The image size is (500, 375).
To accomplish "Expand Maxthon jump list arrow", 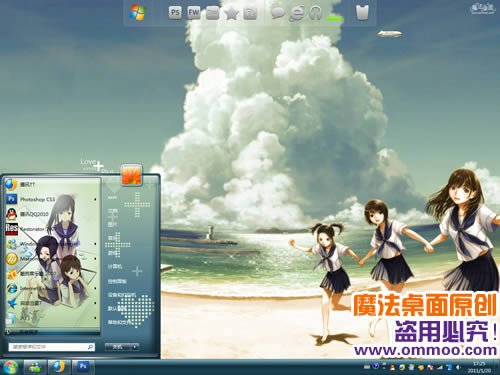I will pyautogui.click(x=95, y=259).
